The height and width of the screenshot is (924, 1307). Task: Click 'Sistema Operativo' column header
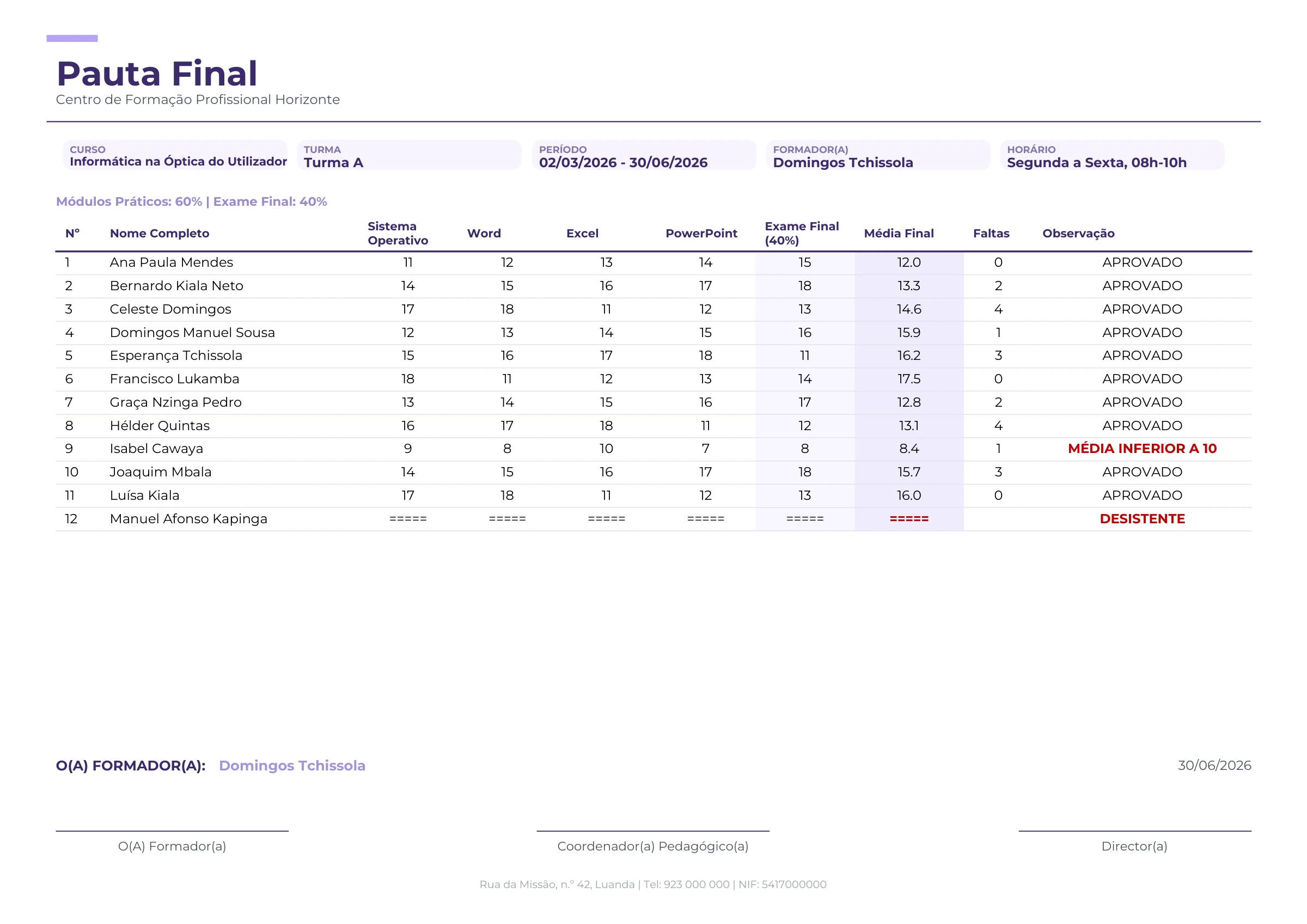398,234
